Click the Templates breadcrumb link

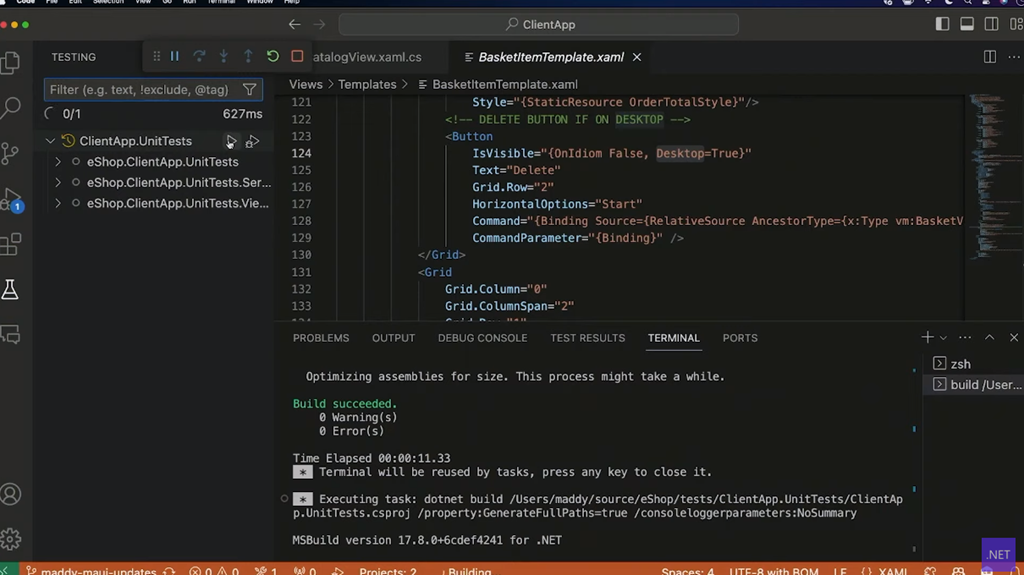367,85
